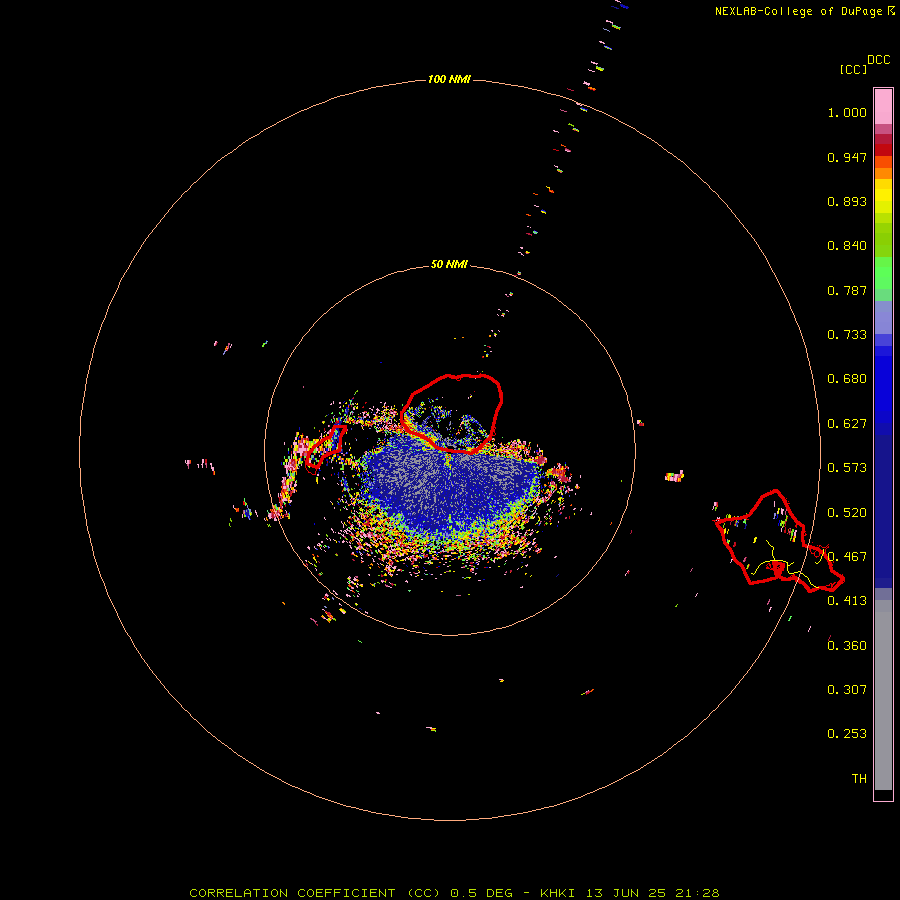Screen dimensions: 900x900
Task: Click the 0.680 scale value
Action: 847,379
